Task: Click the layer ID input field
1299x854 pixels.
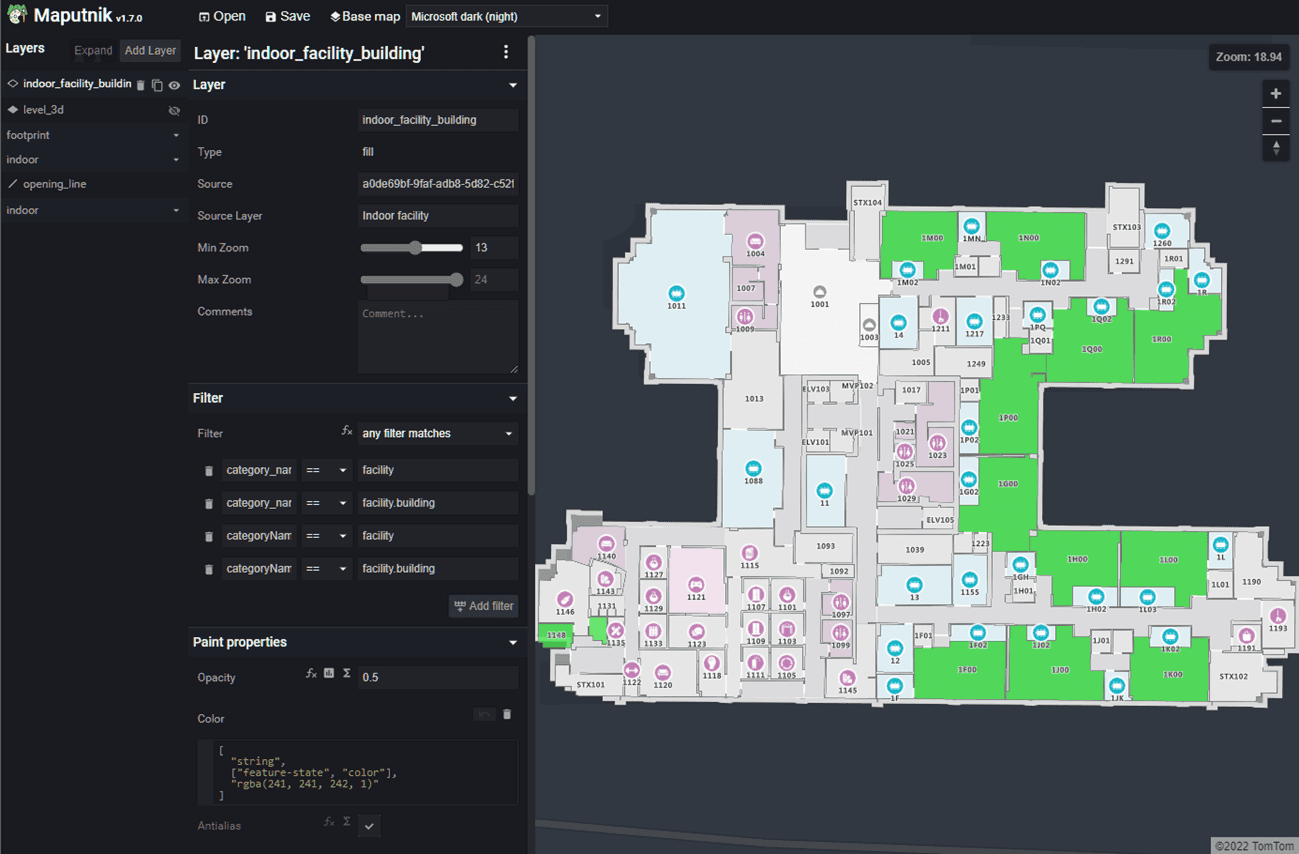Action: click(438, 120)
